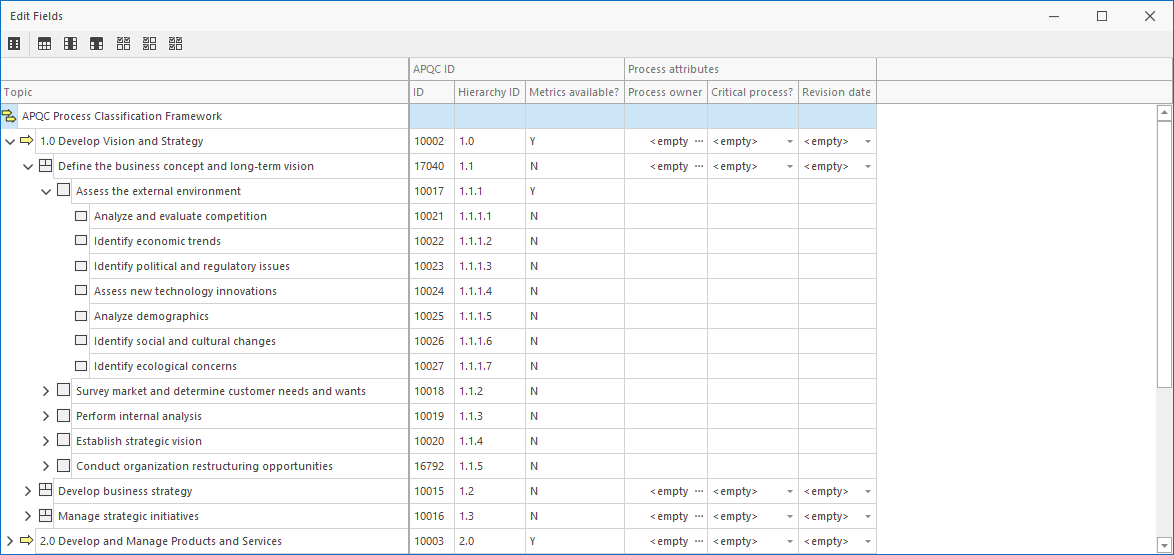This screenshot has height=555, width=1174.
Task: Click the table icon with dark header and center column
Action: coord(96,44)
